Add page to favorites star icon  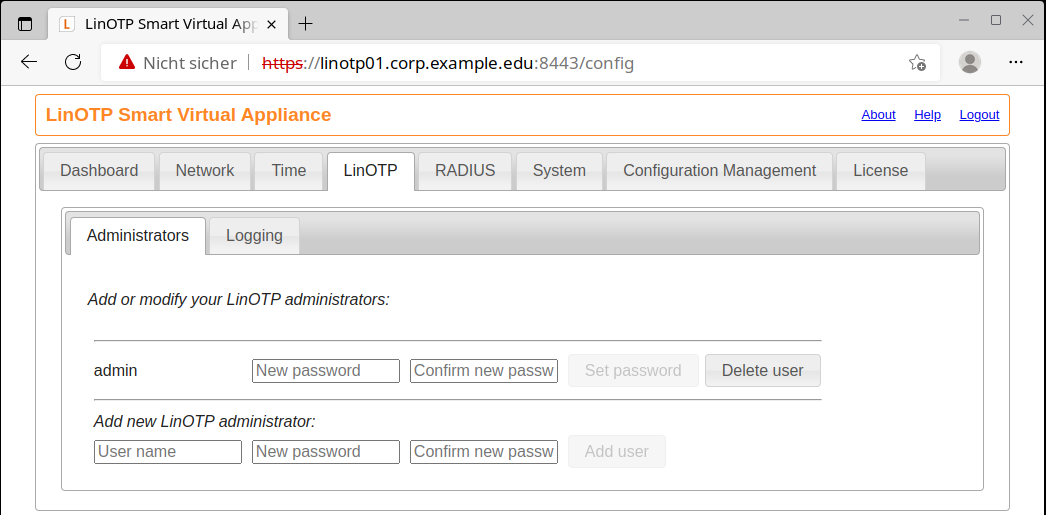pos(917,63)
